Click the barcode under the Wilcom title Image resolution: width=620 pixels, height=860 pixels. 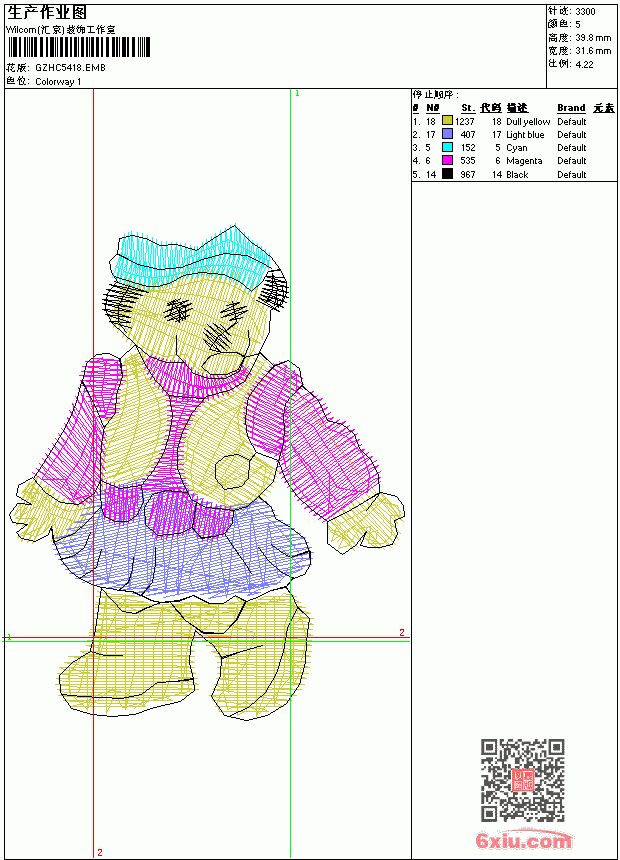(x=79, y=48)
